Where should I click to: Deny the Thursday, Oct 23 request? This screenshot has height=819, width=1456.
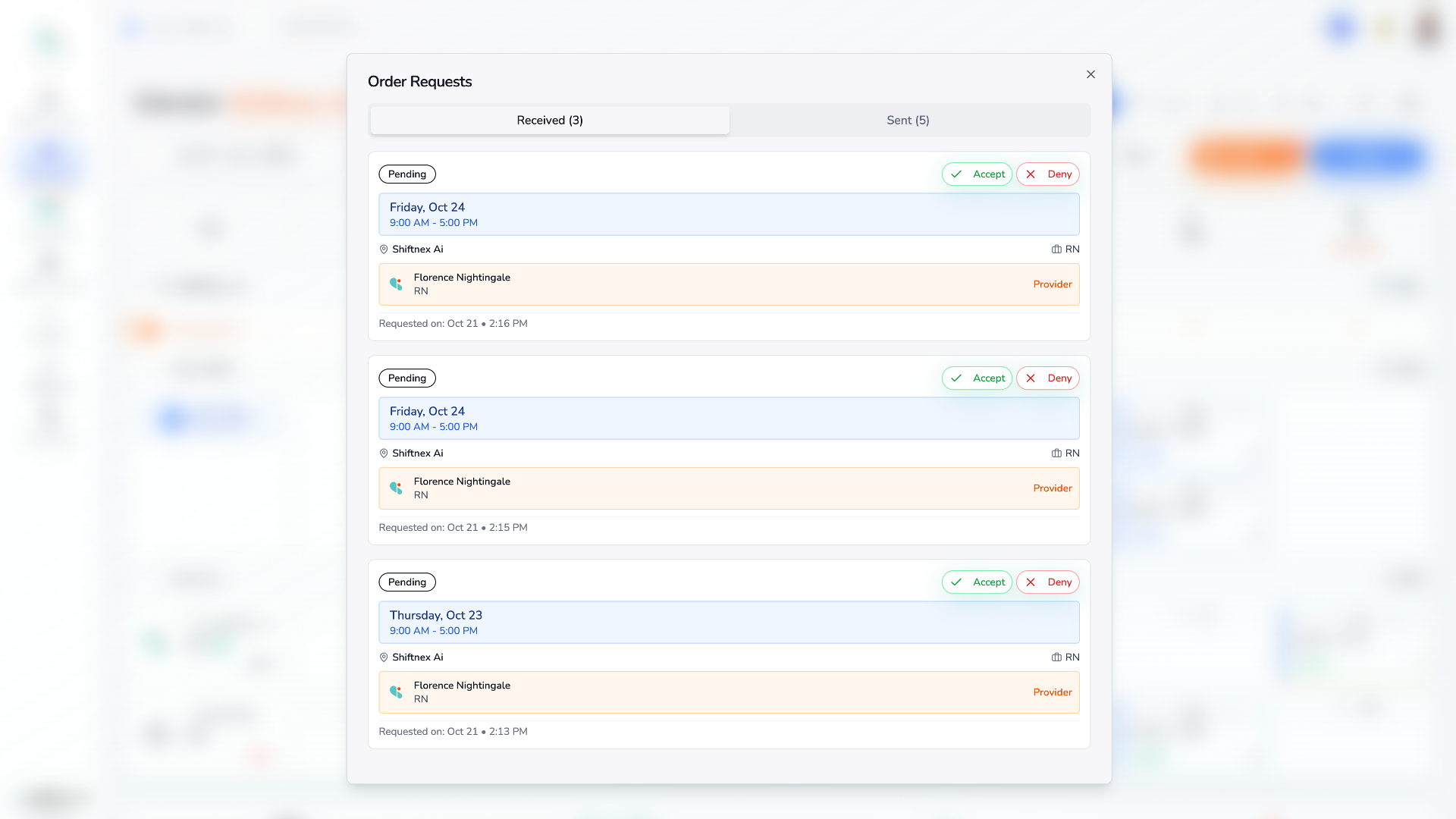[1047, 582]
